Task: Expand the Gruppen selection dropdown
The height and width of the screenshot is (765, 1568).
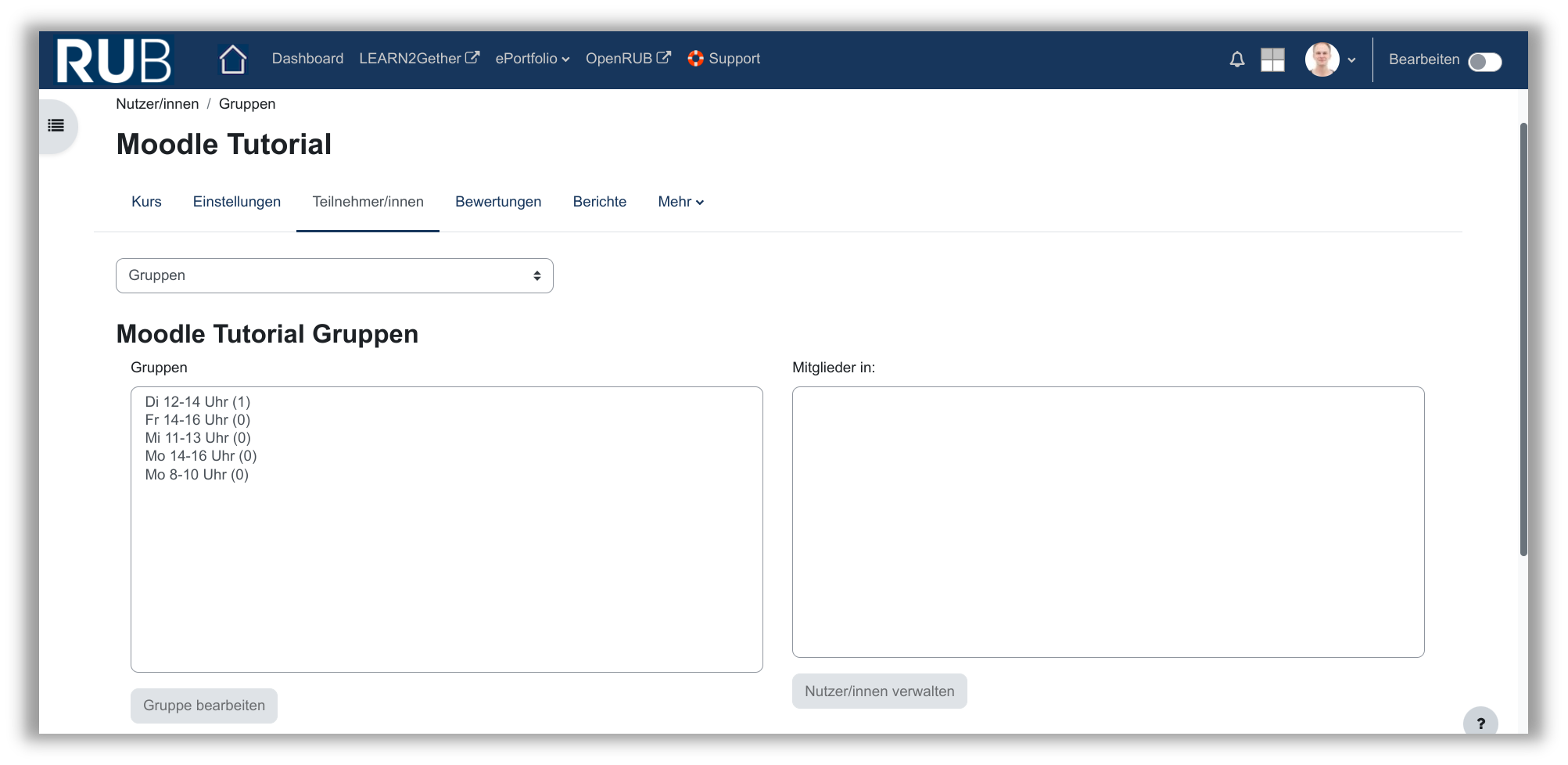Action: 334,275
